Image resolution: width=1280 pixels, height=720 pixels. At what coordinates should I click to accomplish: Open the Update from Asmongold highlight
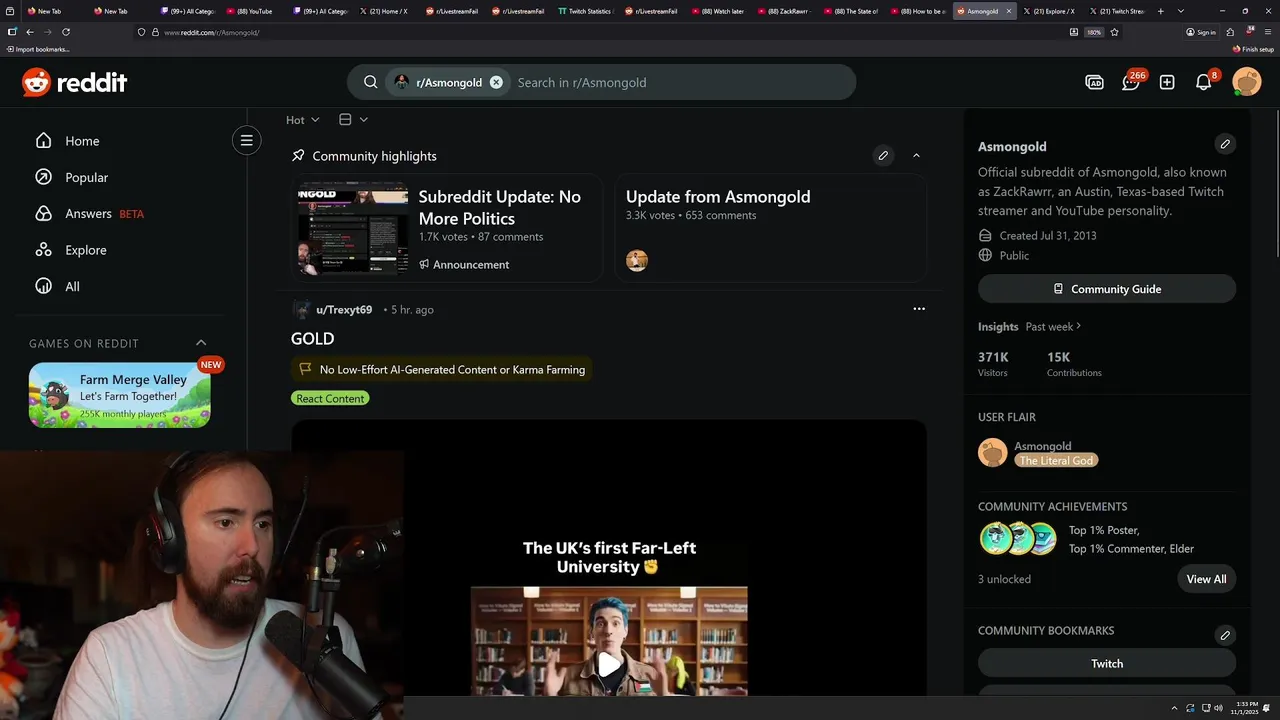coord(718,197)
